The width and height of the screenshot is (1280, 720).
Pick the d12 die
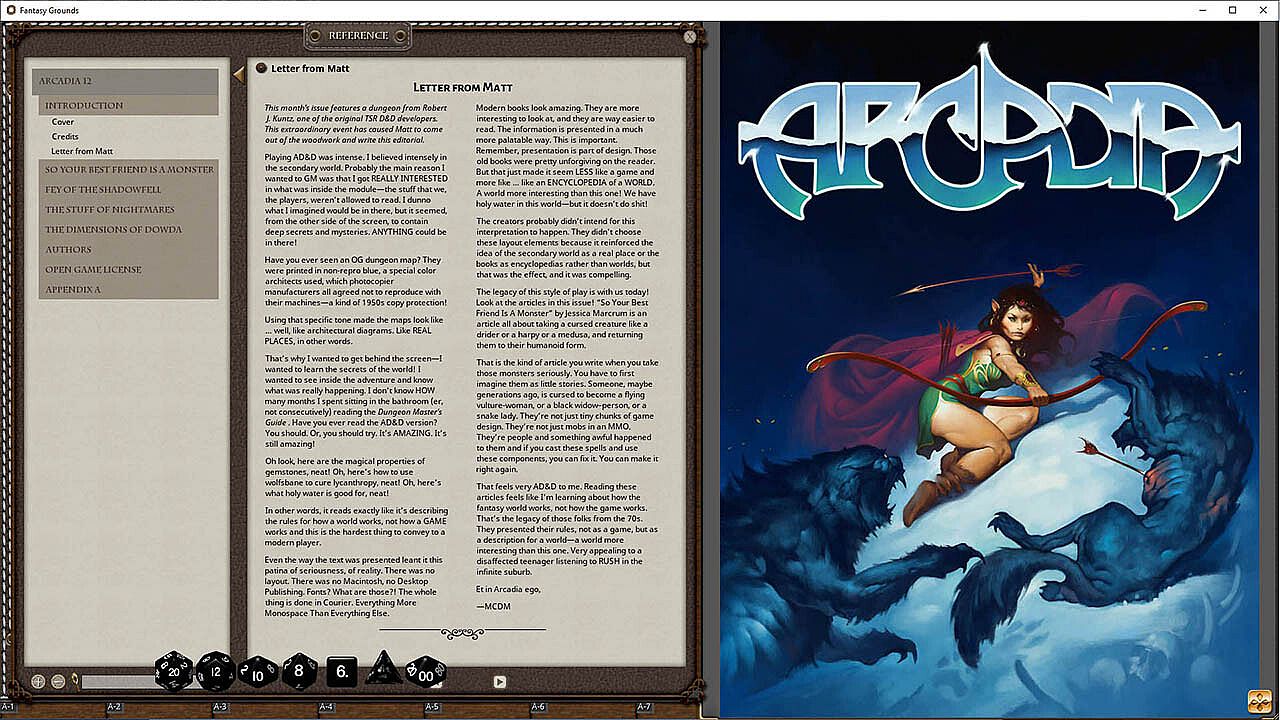[x=215, y=671]
